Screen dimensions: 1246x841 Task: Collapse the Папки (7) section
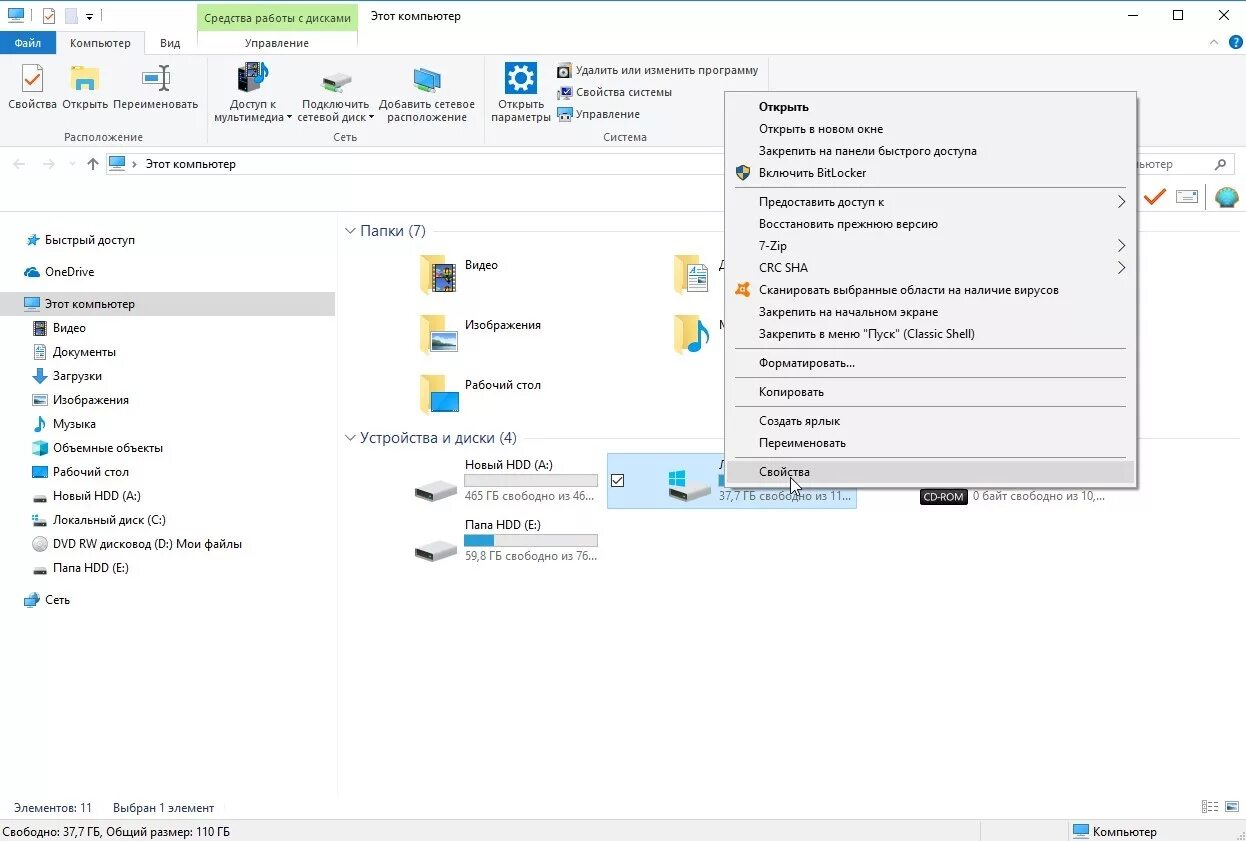(350, 231)
